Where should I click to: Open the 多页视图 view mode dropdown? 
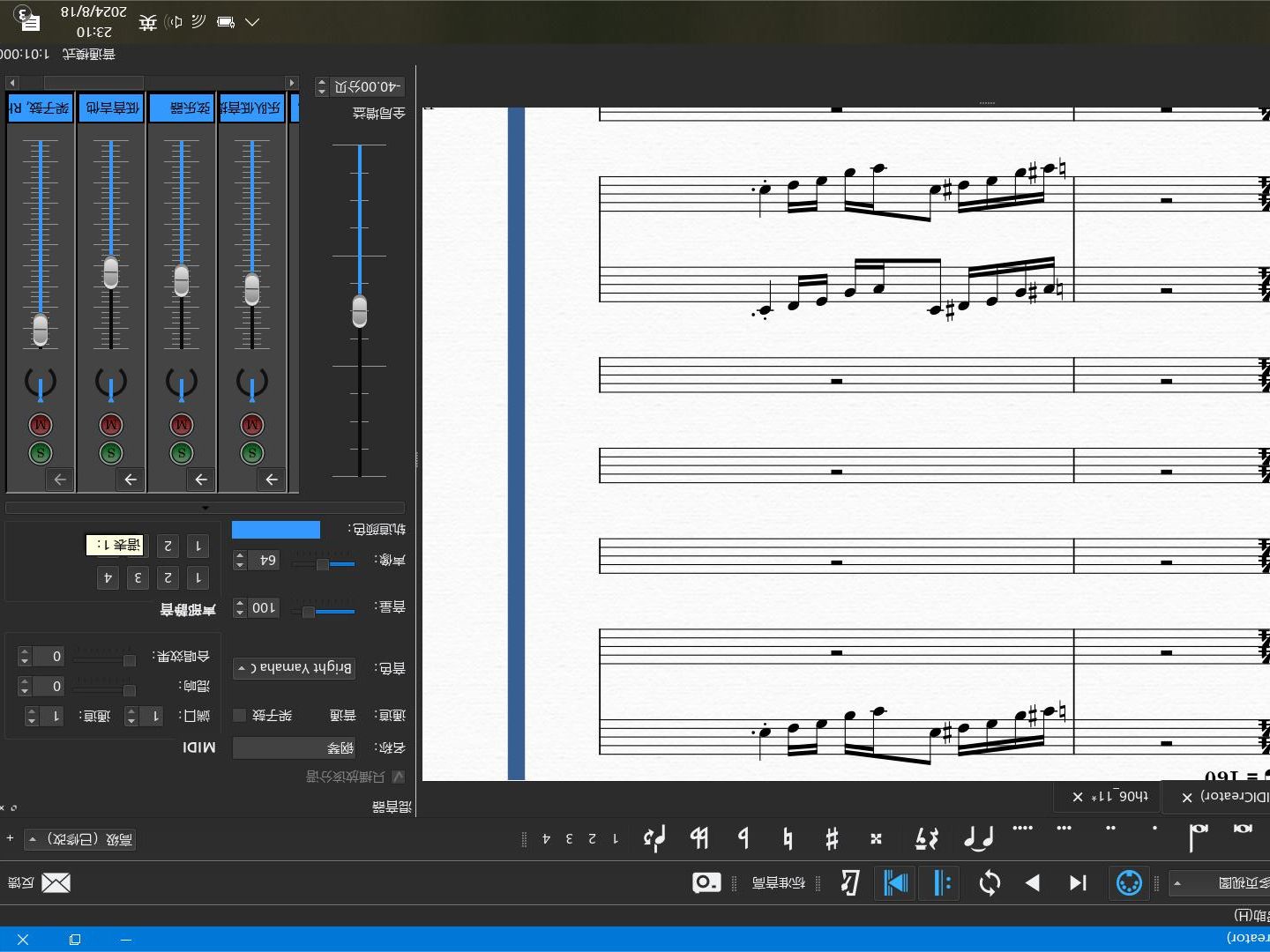coord(1221,882)
